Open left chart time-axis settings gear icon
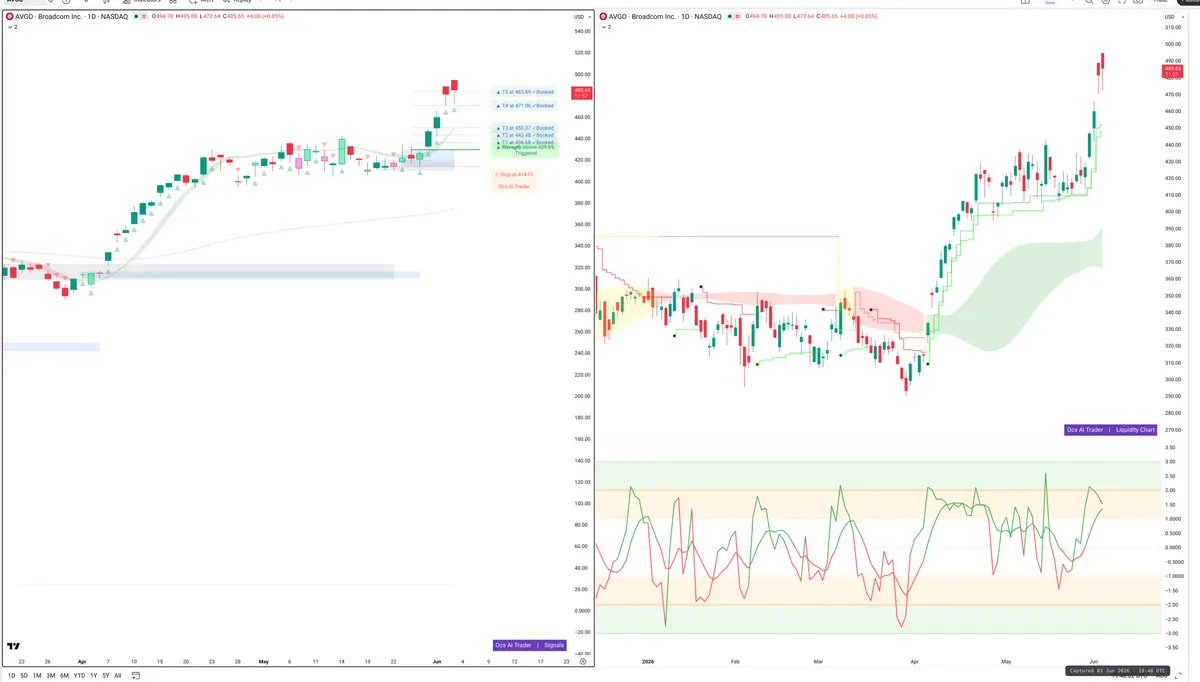 [x=583, y=662]
